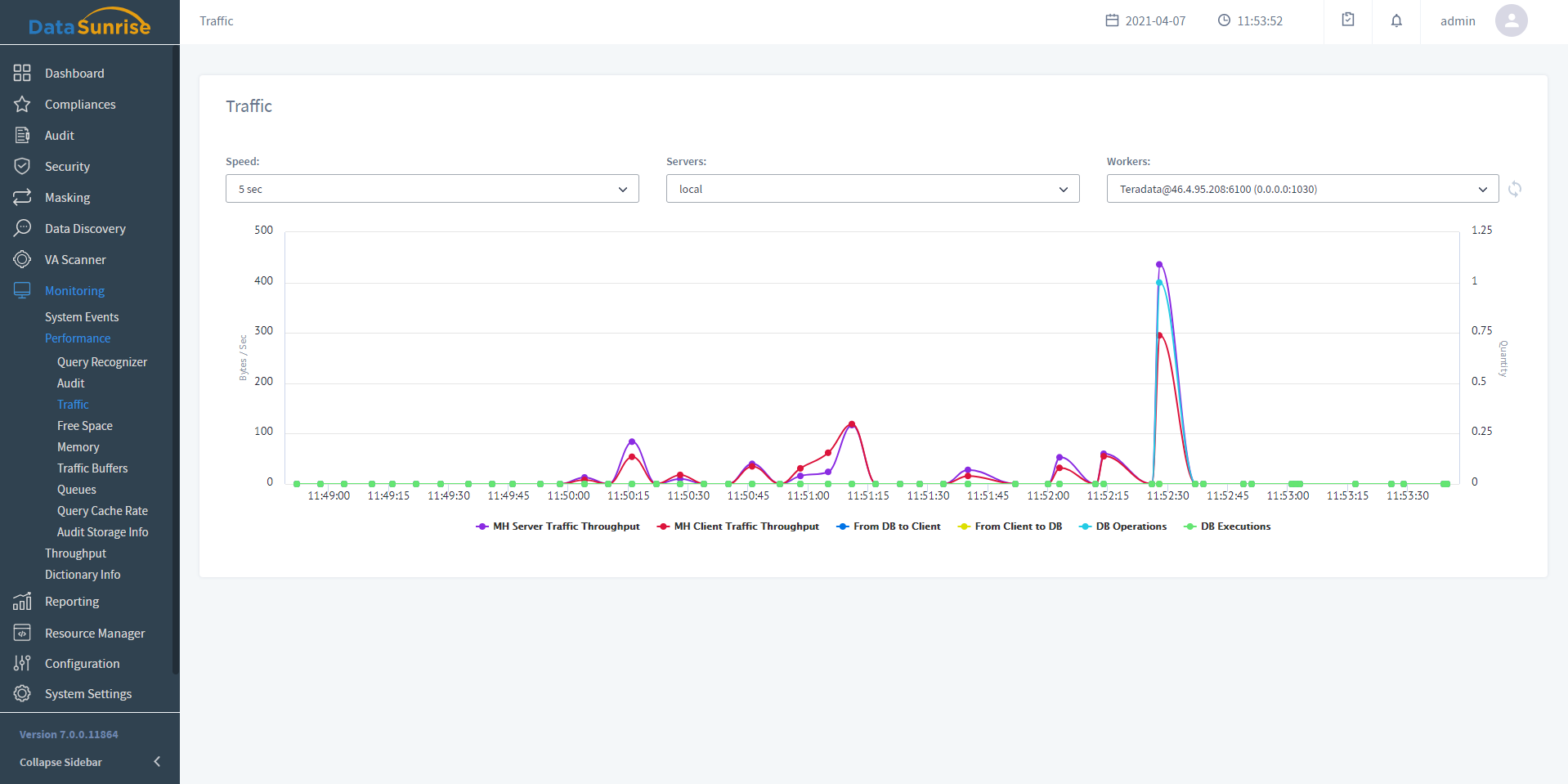Click the Compliances star icon
This screenshot has height=784, width=1568.
22,105
